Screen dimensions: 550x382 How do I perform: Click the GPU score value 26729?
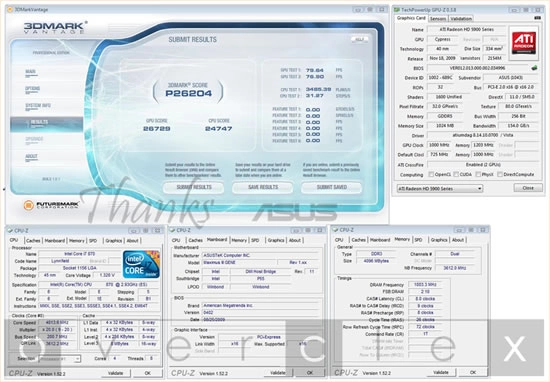pos(156,129)
